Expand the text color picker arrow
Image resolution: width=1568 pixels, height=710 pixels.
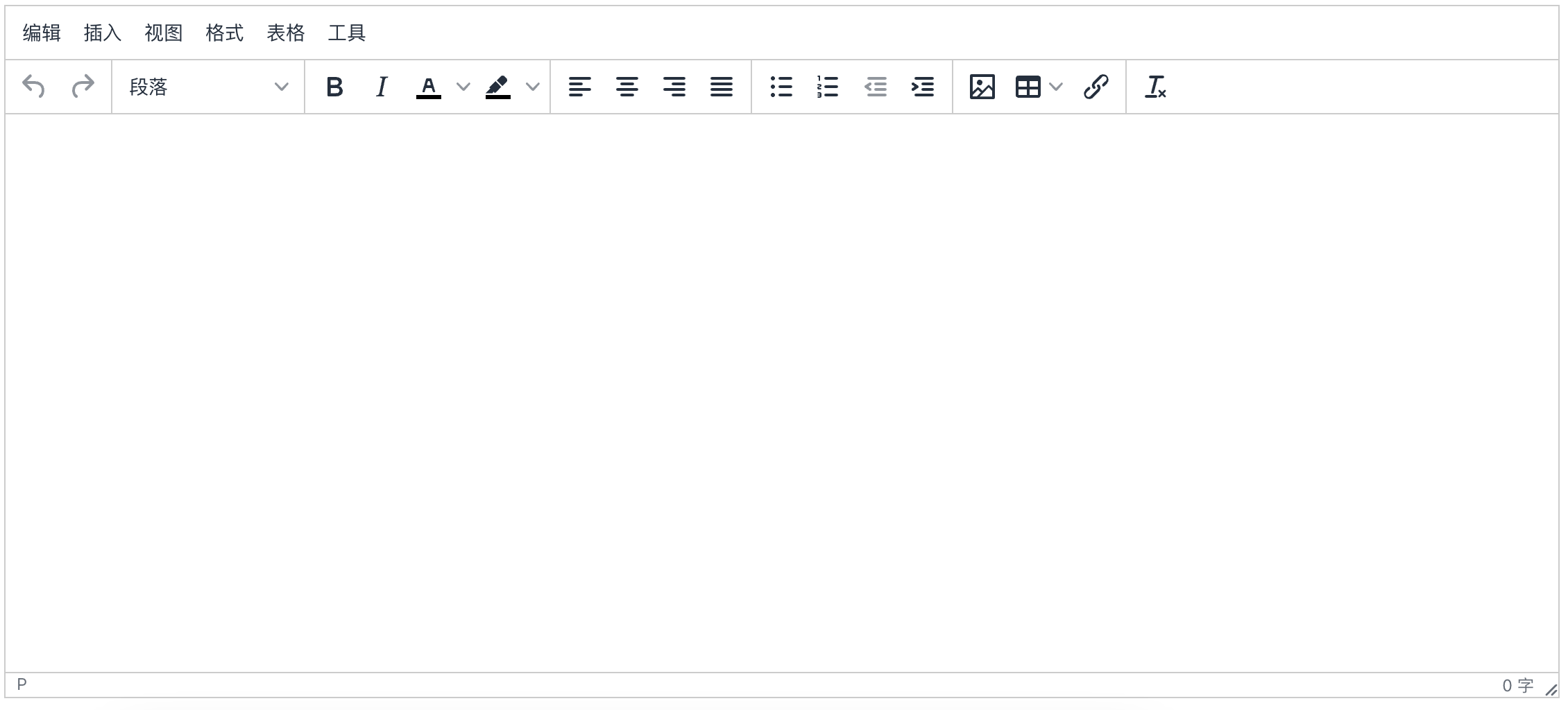tap(463, 87)
